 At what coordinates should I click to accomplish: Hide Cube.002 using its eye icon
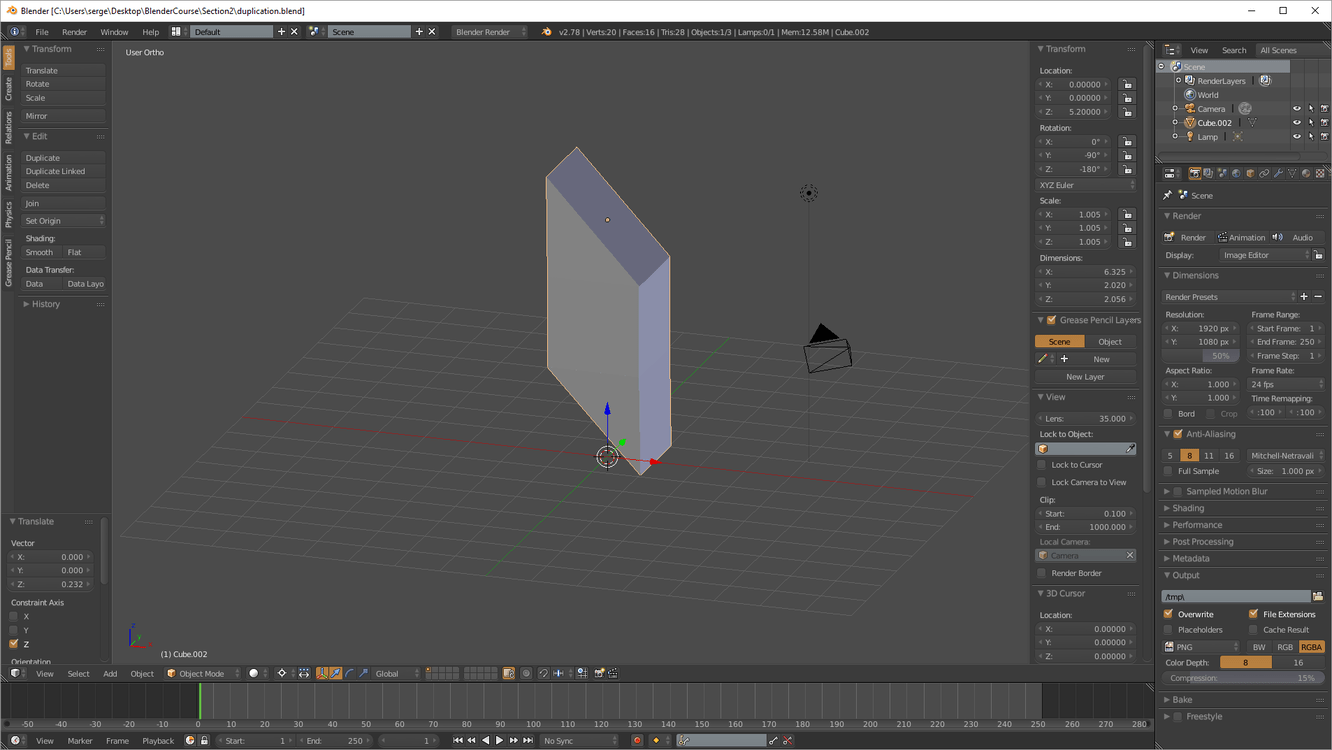[x=1297, y=123]
